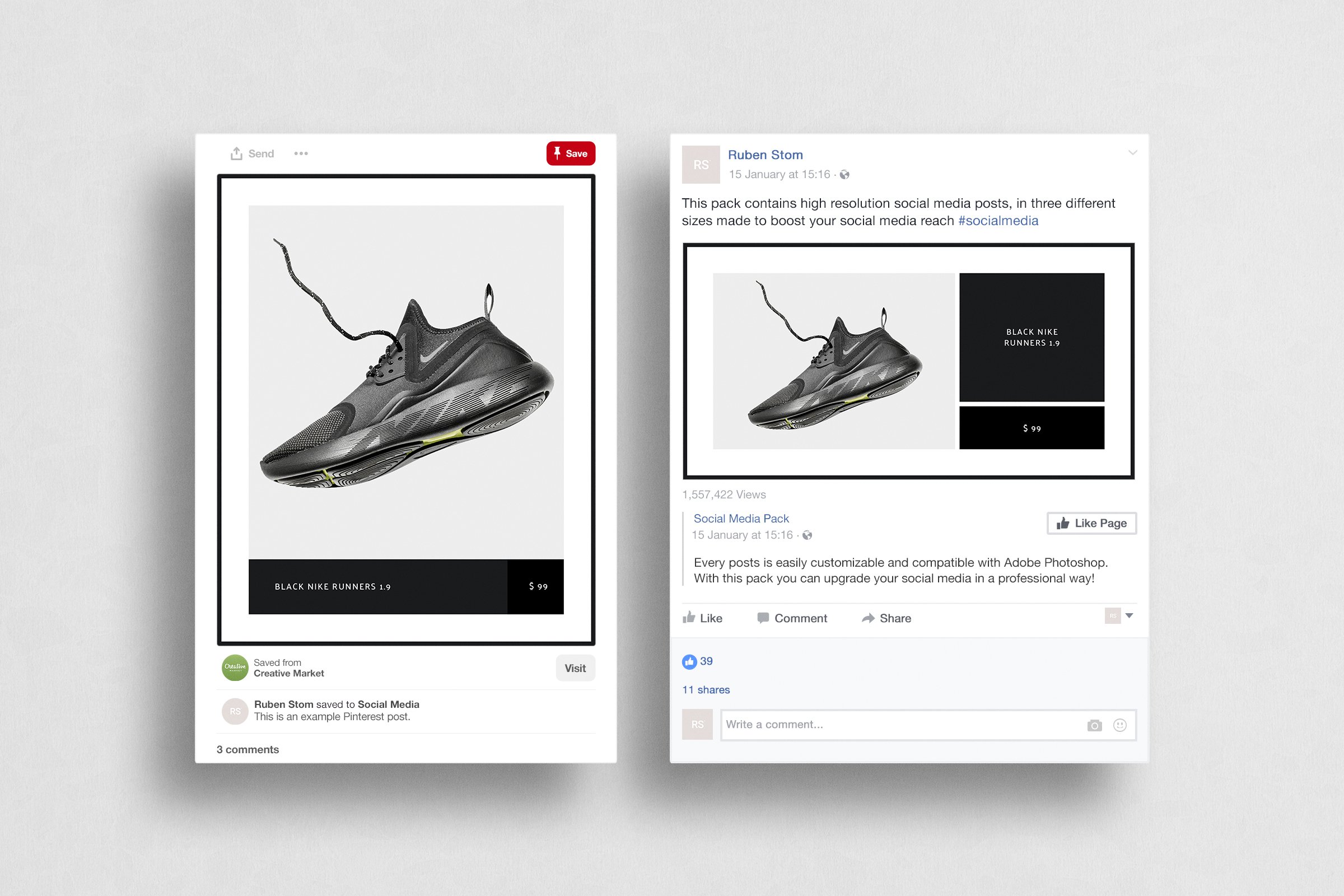Image resolution: width=1344 pixels, height=896 pixels.
Task: Click the Social Media Pack page link
Action: tap(741, 519)
